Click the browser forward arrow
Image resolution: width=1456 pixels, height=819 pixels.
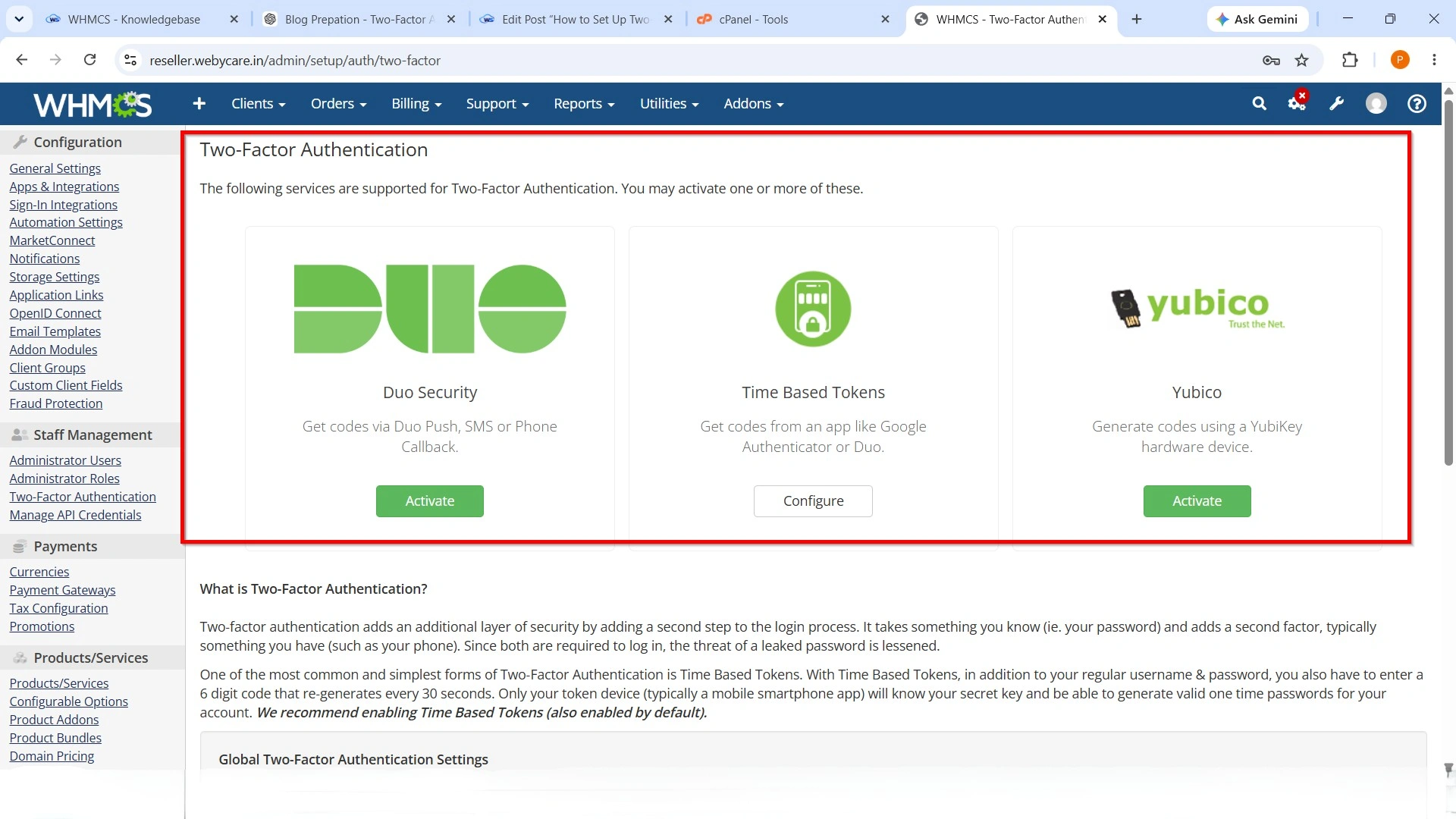pos(55,60)
